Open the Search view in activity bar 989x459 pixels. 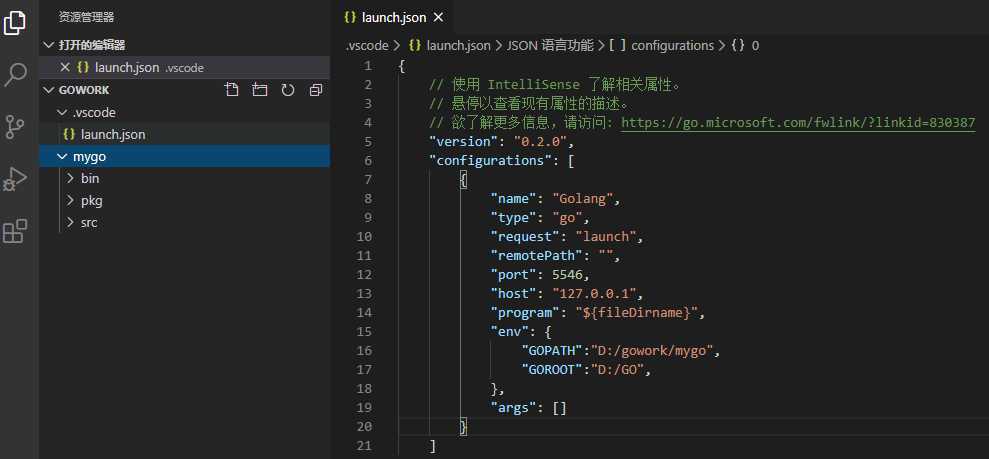[15, 74]
